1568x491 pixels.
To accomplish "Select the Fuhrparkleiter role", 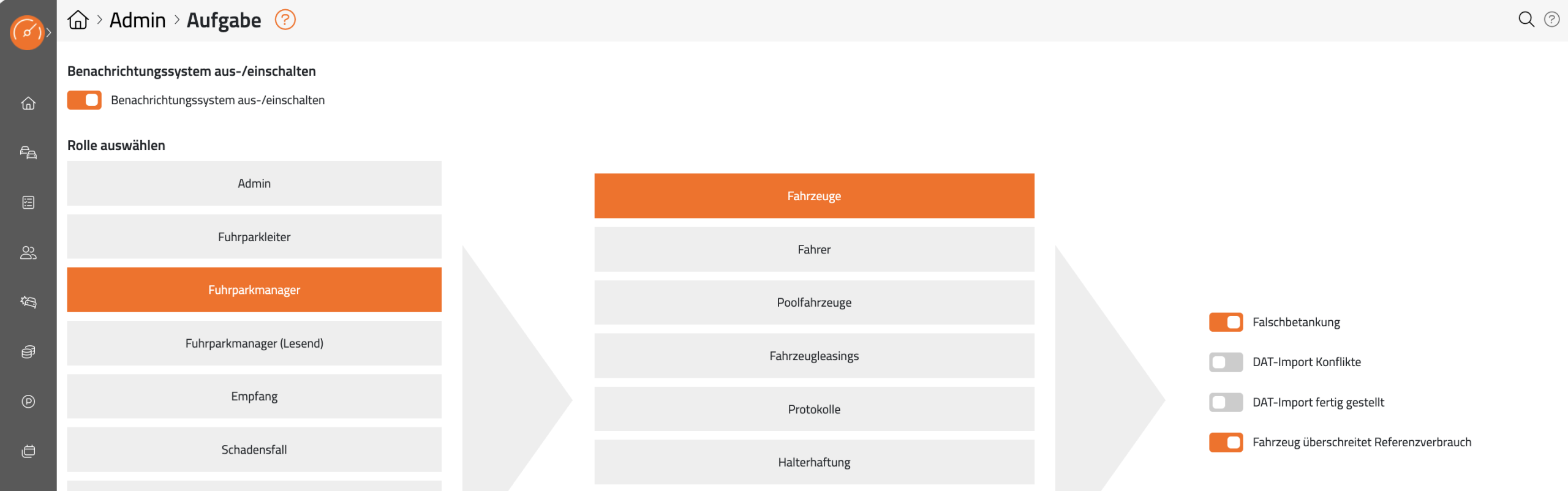I will coord(254,237).
